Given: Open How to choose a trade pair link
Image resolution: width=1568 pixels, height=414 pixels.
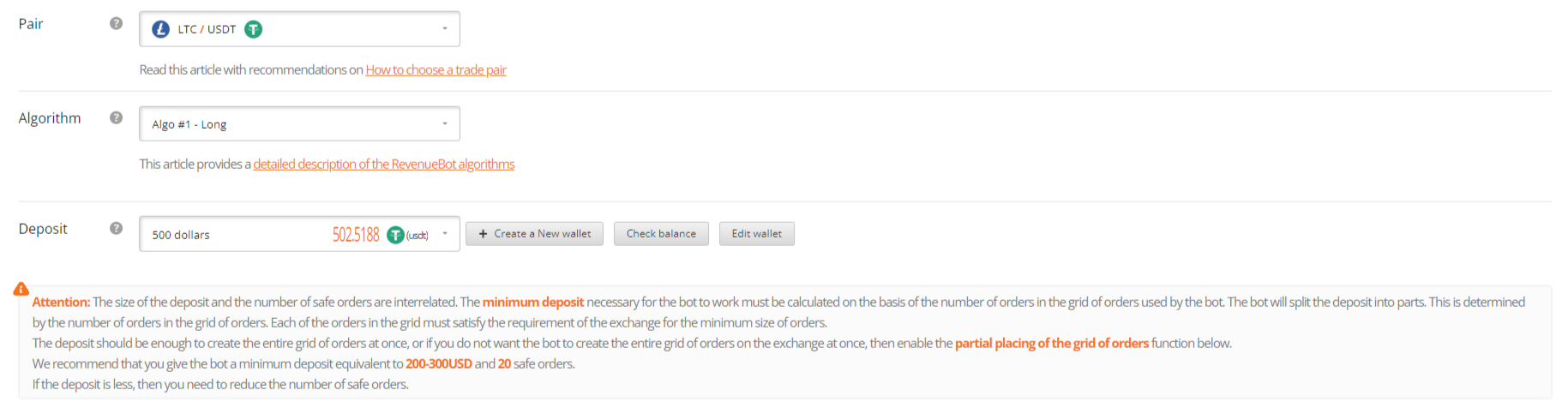Looking at the screenshot, I should [436, 69].
